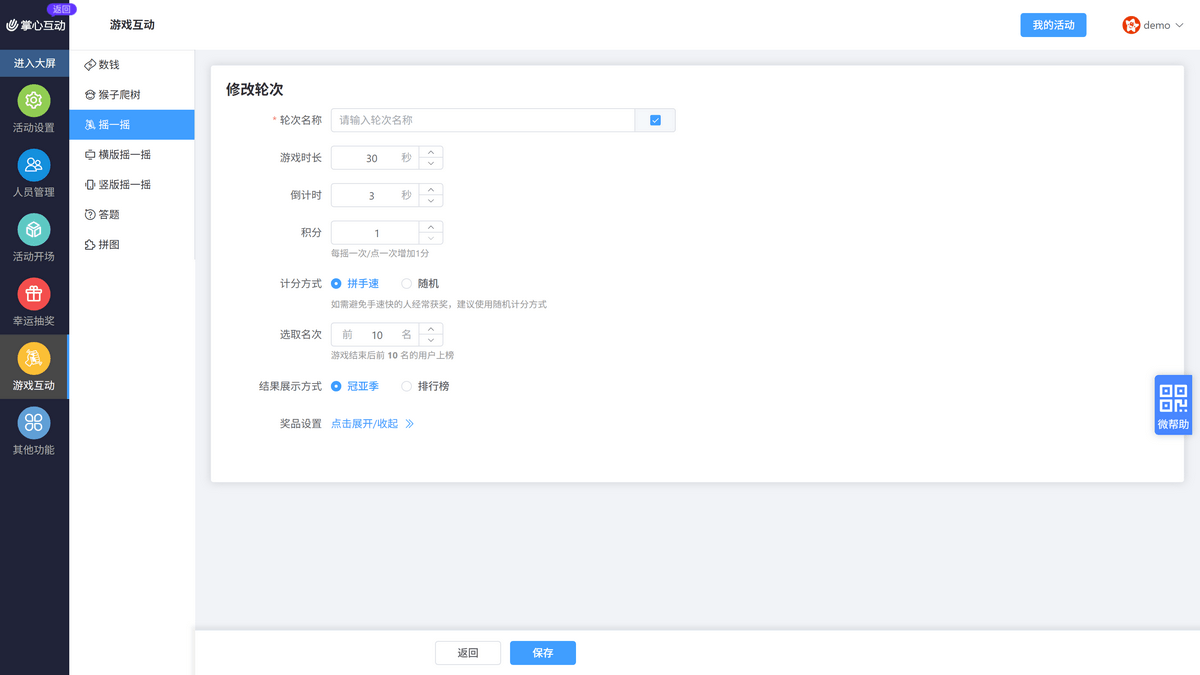This screenshot has height=675, width=1200.
Task: Click the 摇一摇 shake icon
Action: (x=90, y=125)
